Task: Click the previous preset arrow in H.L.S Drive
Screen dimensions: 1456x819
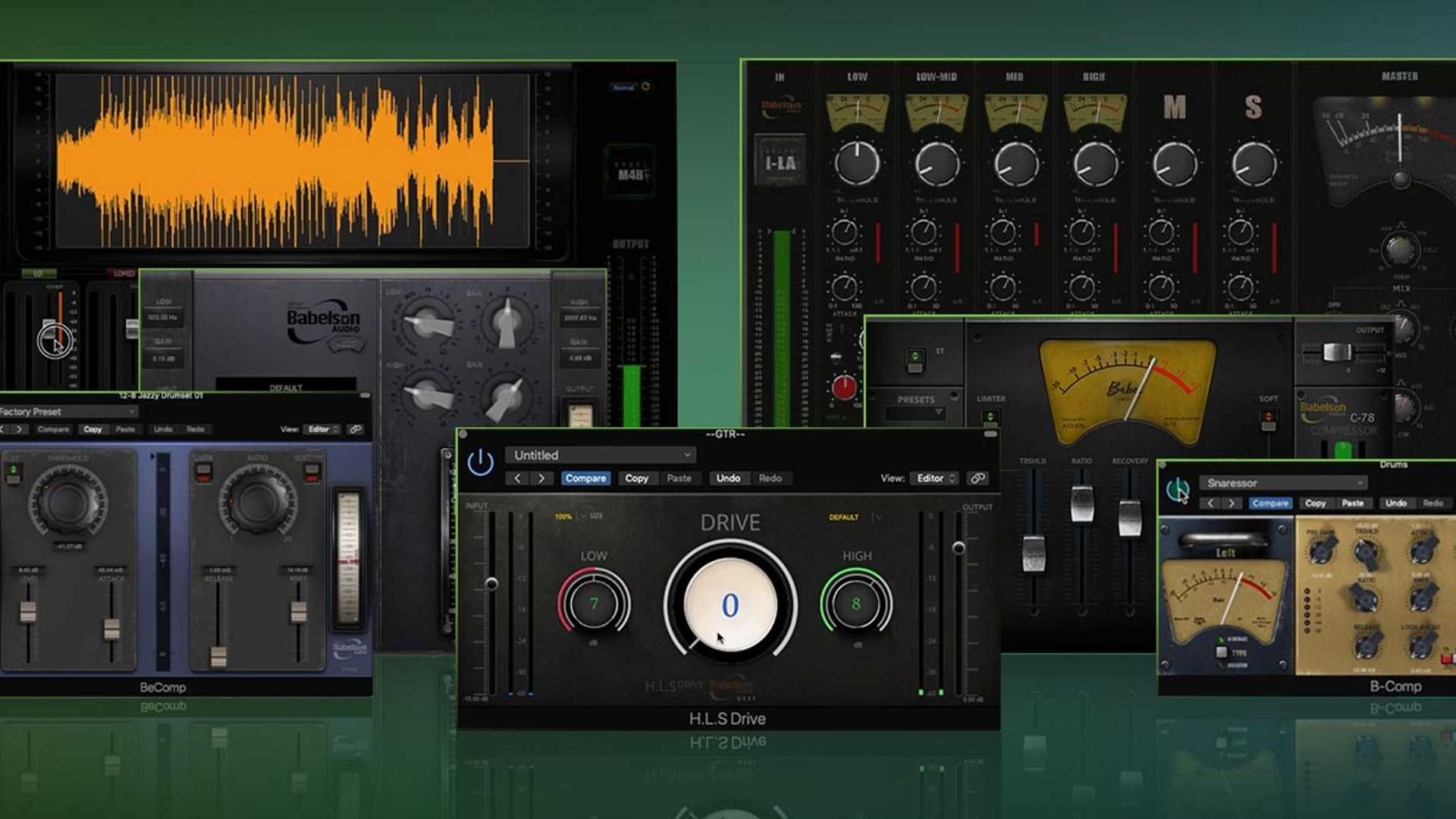Action: click(x=518, y=479)
